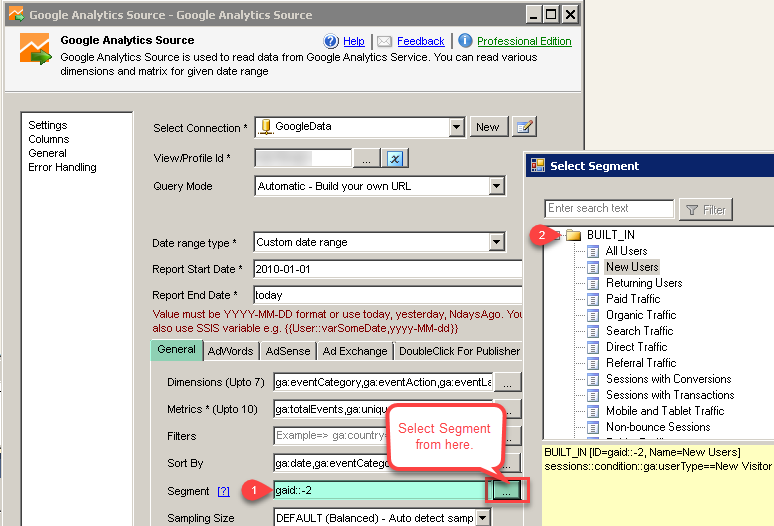Click the Report End Date field
The width and height of the screenshot is (774, 526).
pos(387,295)
